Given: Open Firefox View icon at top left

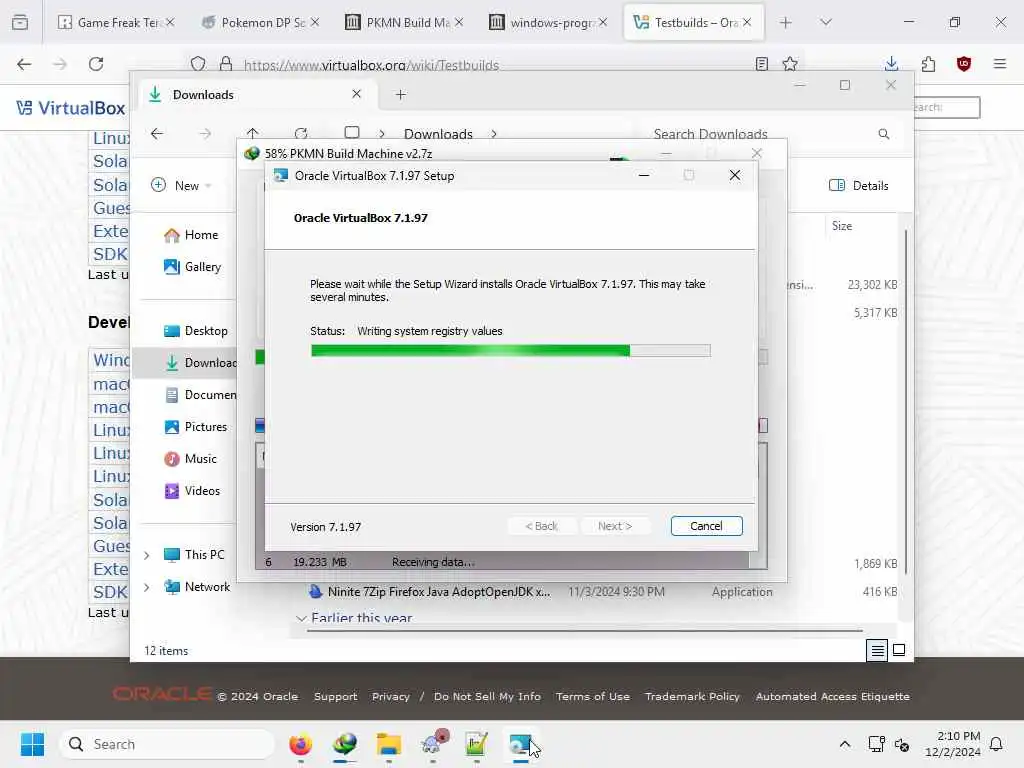Looking at the screenshot, I should click(x=20, y=22).
